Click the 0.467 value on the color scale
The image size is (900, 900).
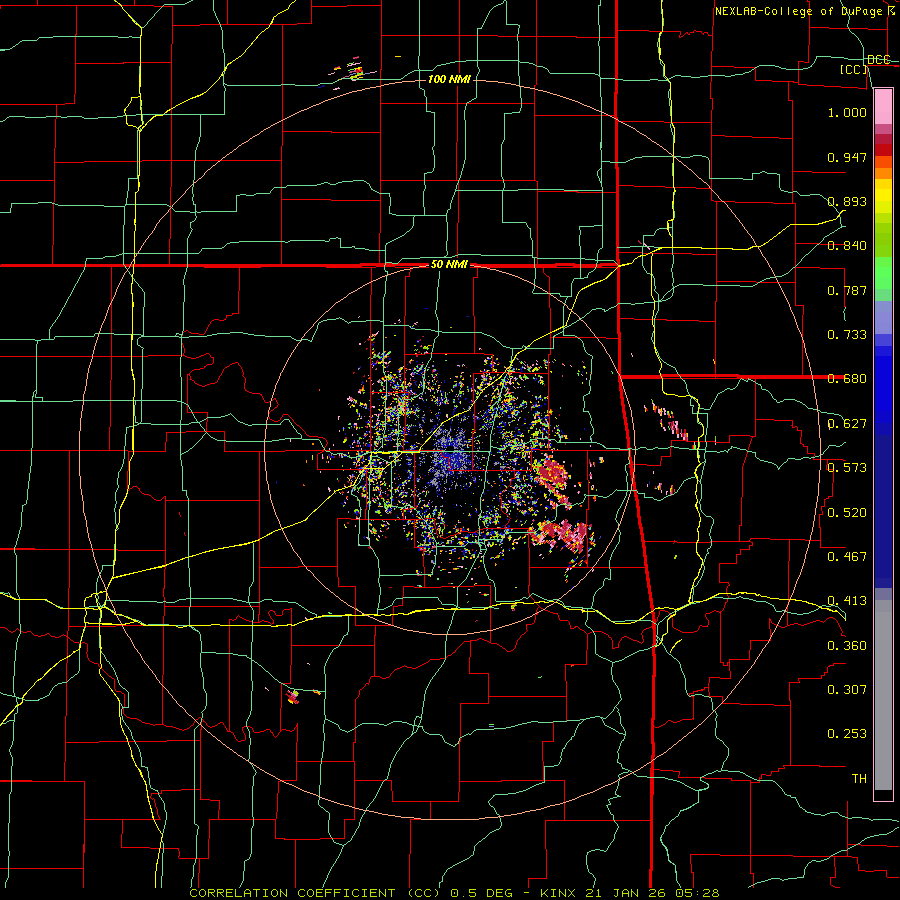coord(847,557)
